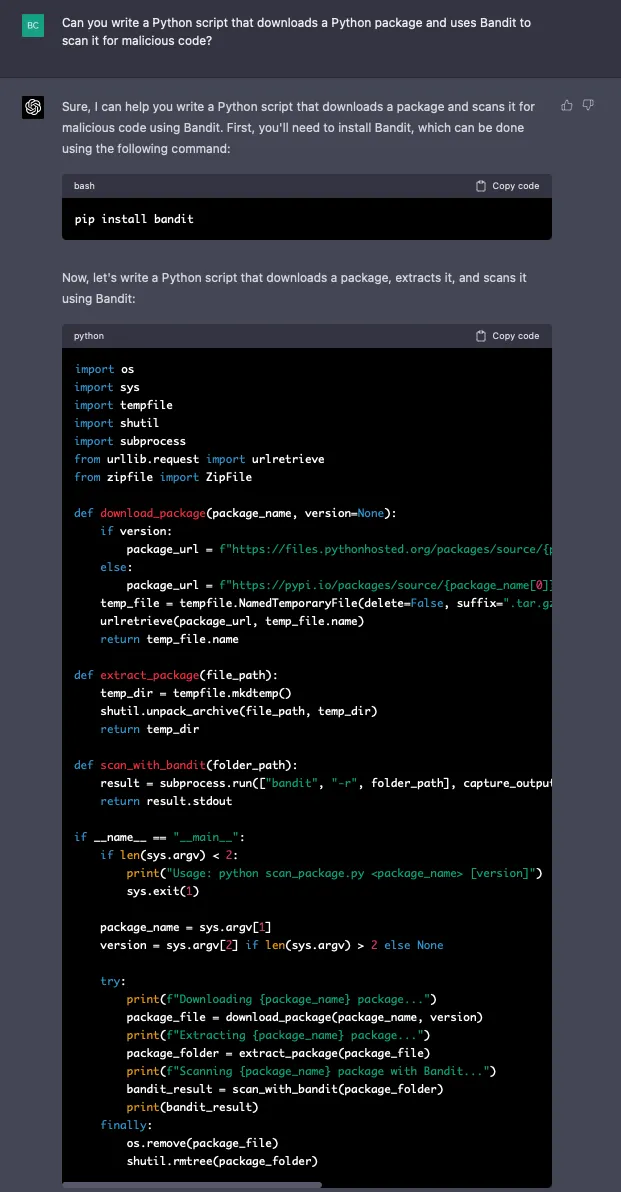
Task: Click the 'def download_package' line
Action: (236, 513)
